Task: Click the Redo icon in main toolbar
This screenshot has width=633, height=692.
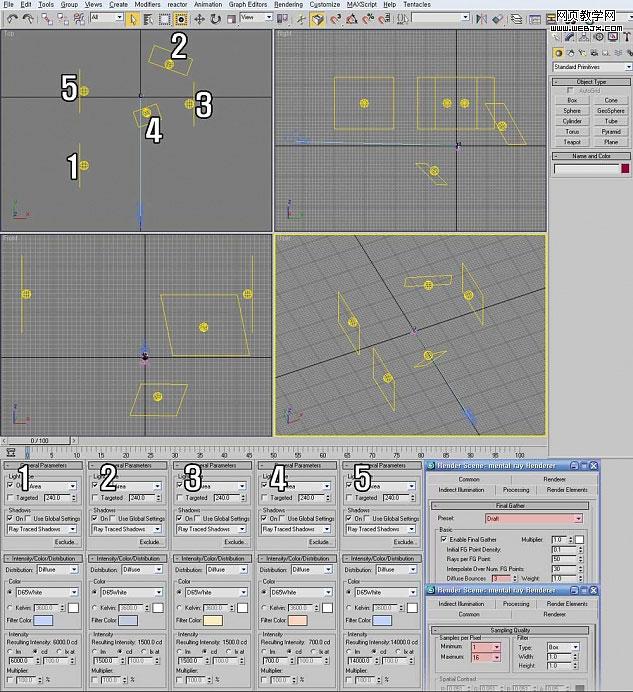Action: pyautogui.click(x=28, y=19)
